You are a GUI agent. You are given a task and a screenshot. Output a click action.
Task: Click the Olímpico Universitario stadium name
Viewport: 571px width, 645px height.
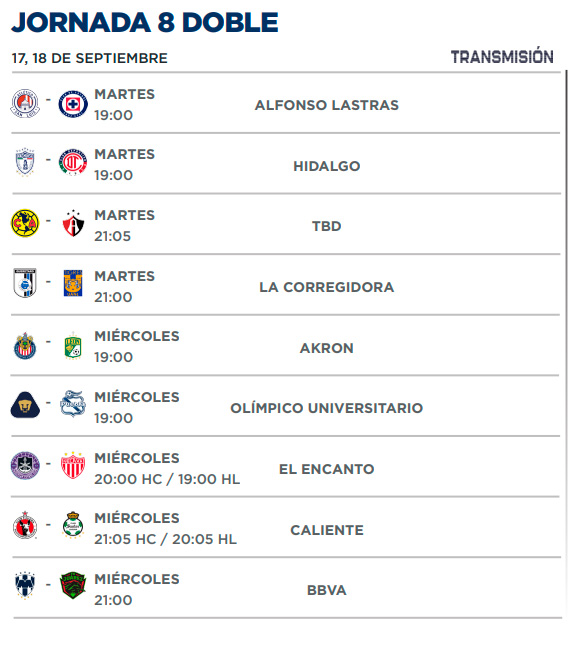[x=327, y=408]
